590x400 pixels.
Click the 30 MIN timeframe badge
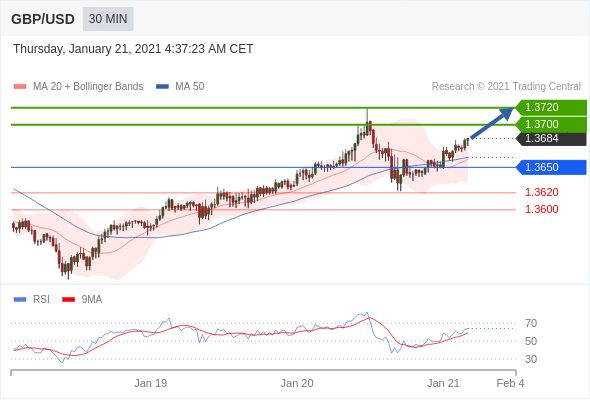(x=108, y=19)
